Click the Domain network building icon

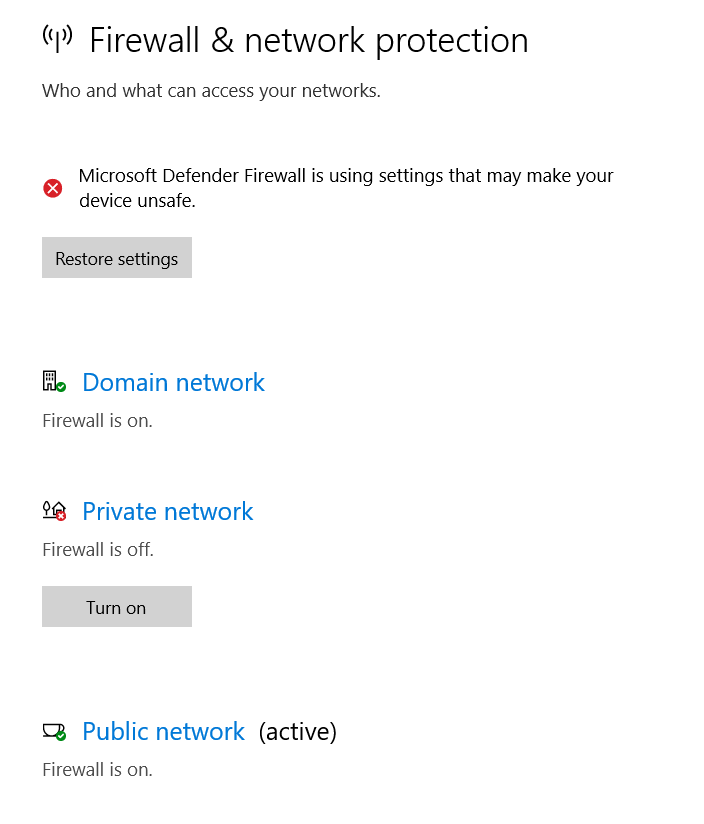(x=50, y=380)
